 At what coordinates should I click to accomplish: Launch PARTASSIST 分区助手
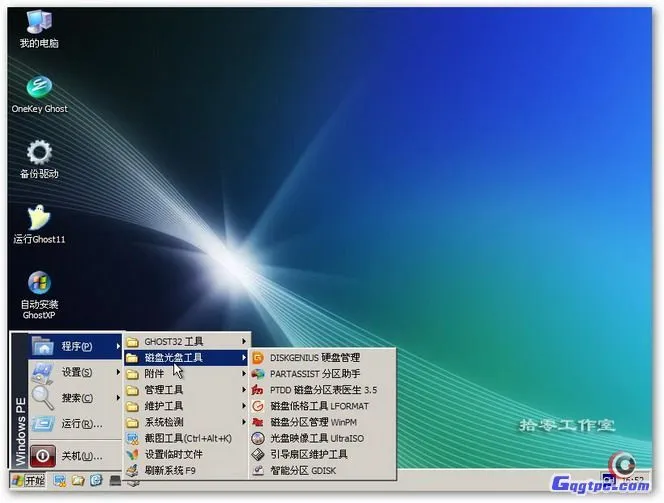pyautogui.click(x=322, y=374)
